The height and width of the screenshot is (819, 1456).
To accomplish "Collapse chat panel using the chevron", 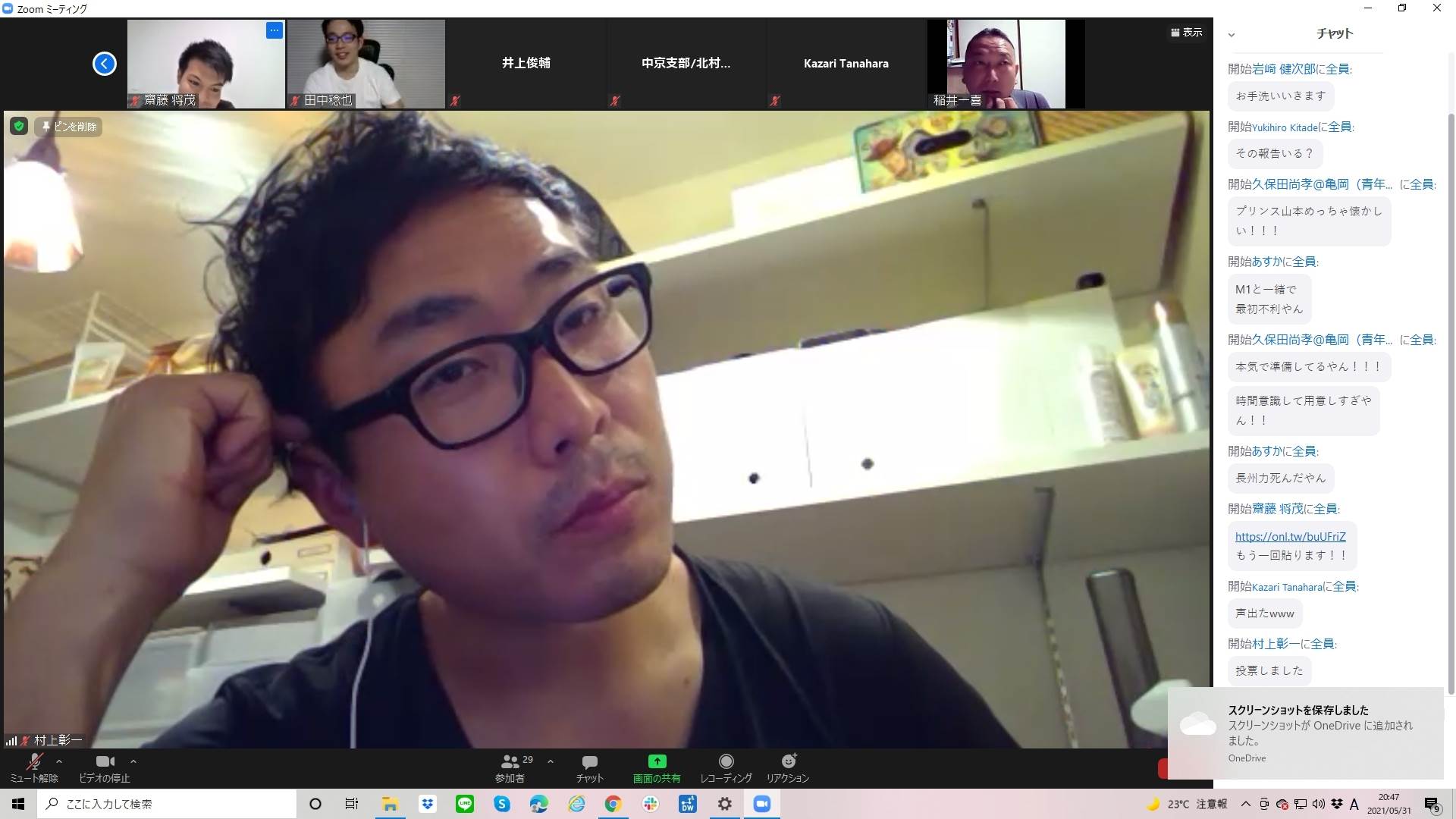I will (1232, 34).
